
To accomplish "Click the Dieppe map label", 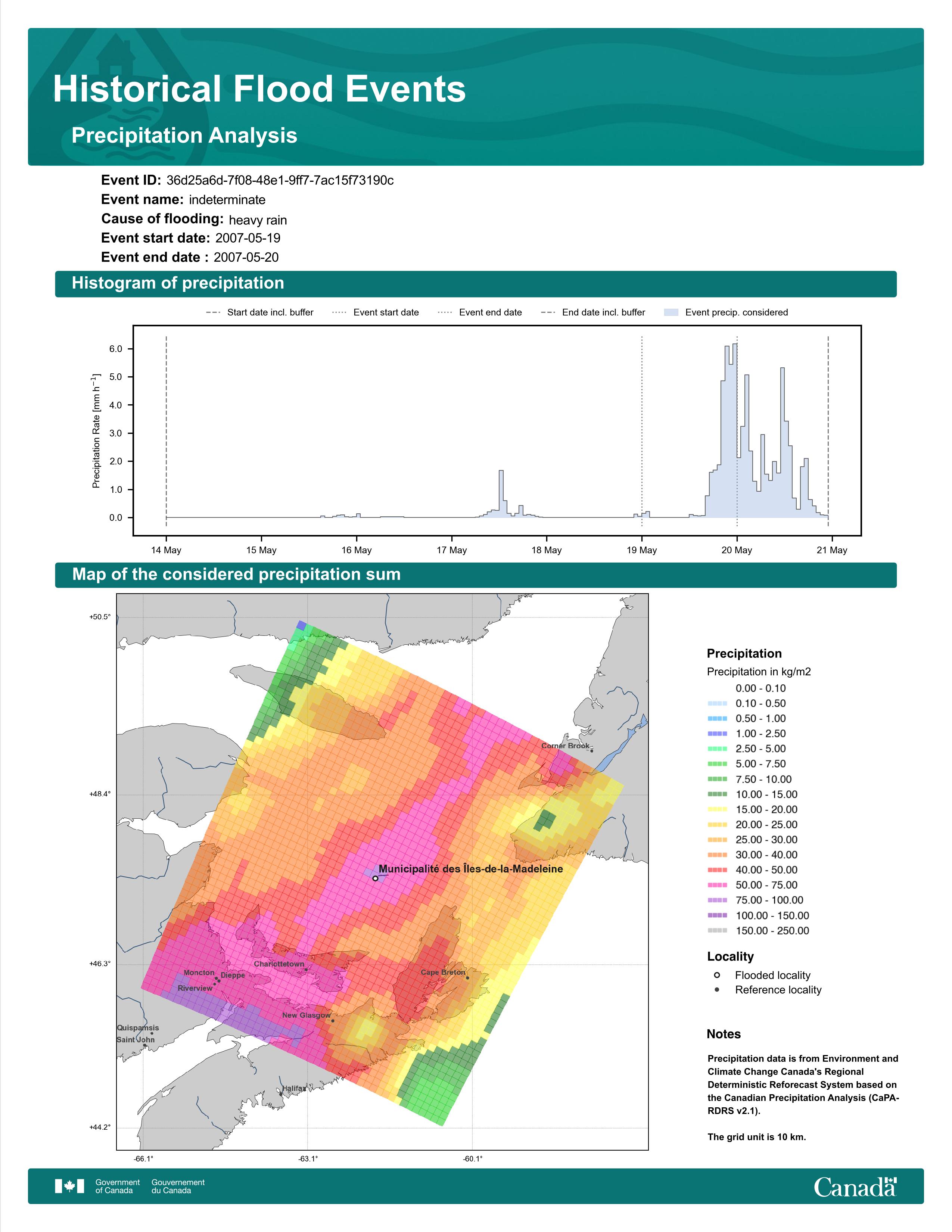I will 233,975.
